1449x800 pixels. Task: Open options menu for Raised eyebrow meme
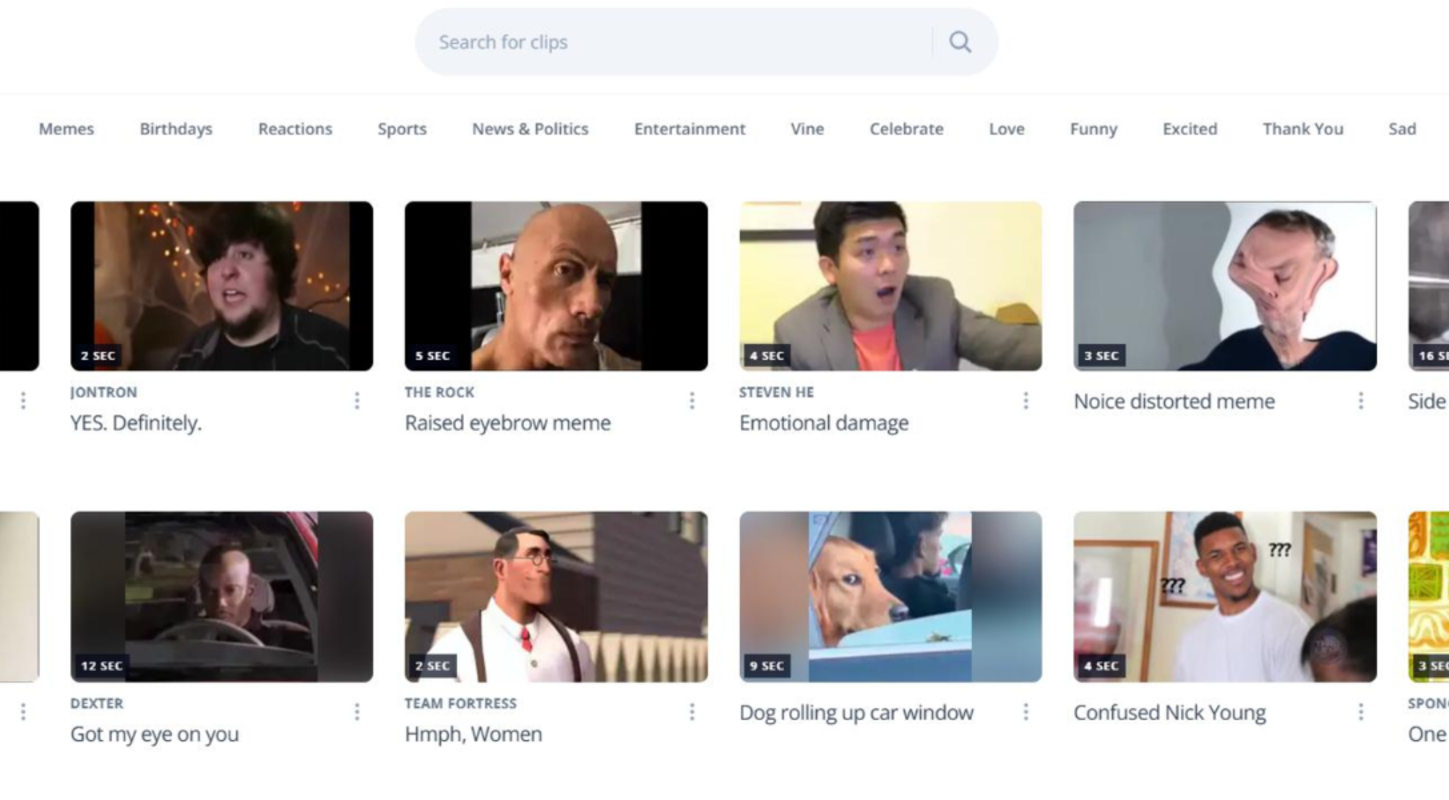[692, 401]
